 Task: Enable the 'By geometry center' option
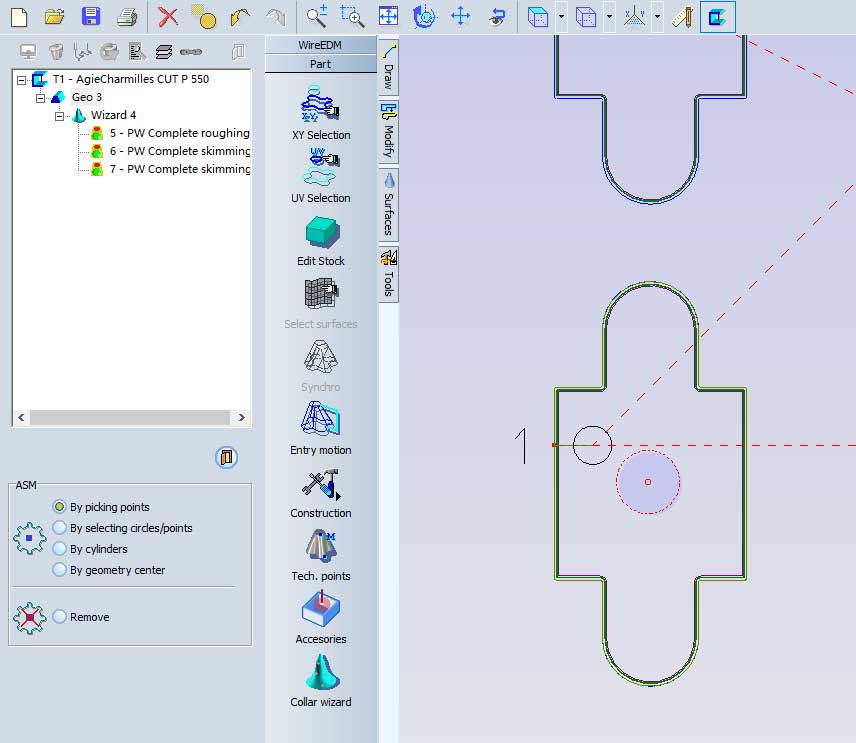click(x=60, y=570)
